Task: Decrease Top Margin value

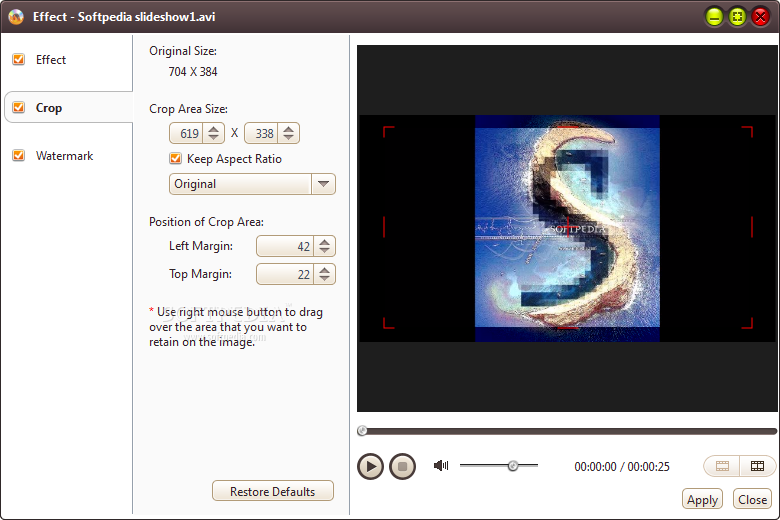Action: click(x=324, y=278)
